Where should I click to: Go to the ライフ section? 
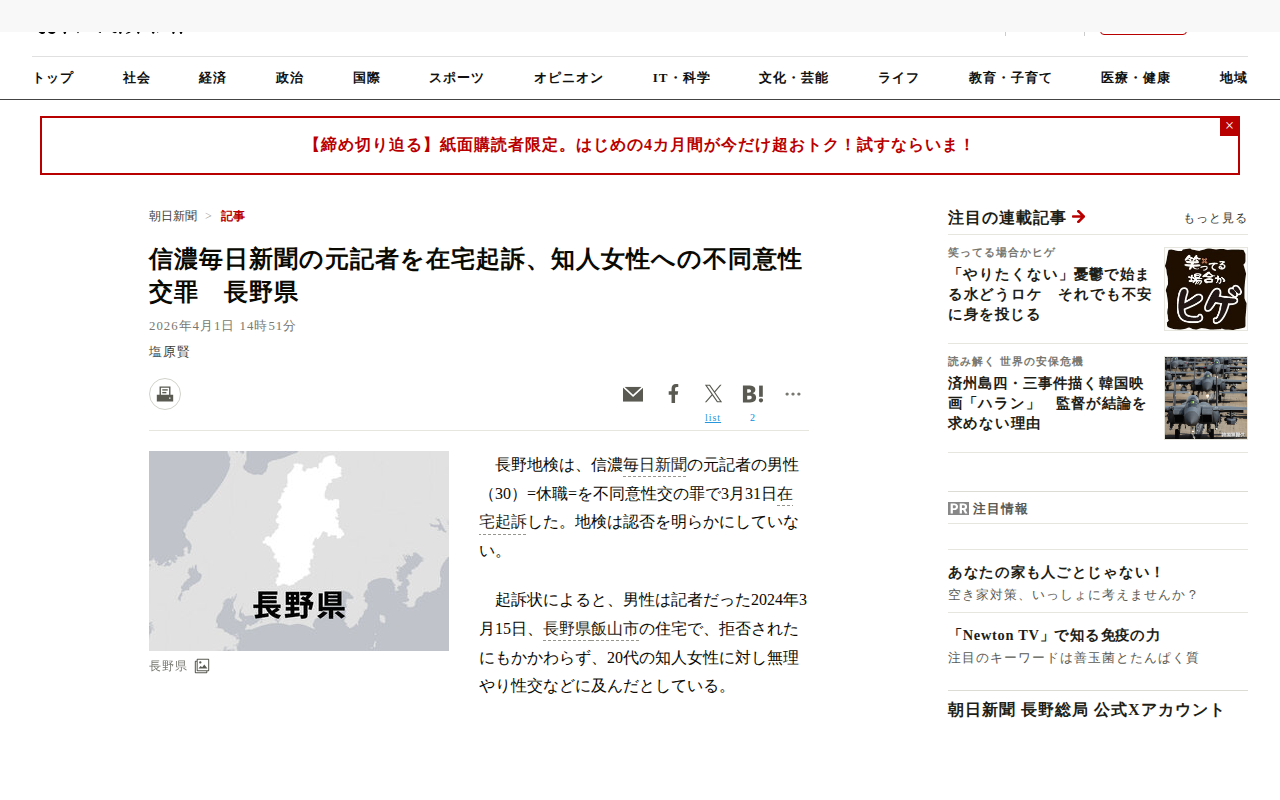click(898, 78)
